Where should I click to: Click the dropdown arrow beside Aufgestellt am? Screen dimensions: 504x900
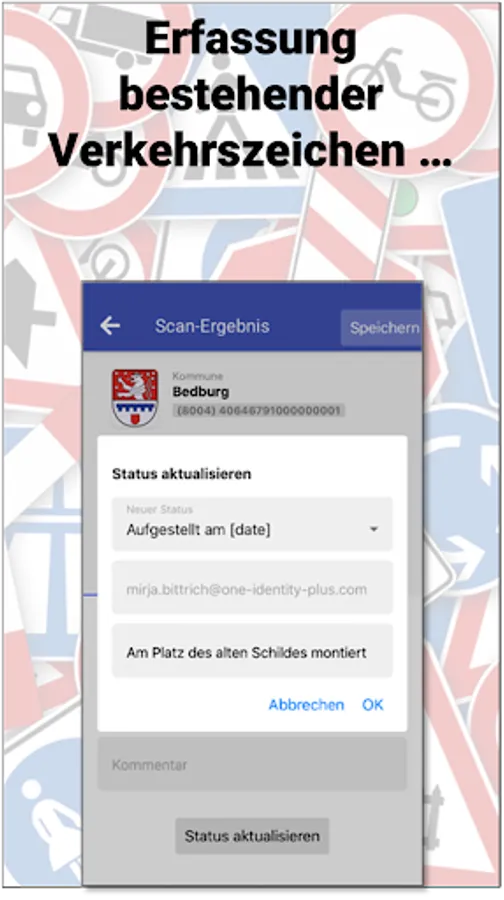click(x=374, y=529)
